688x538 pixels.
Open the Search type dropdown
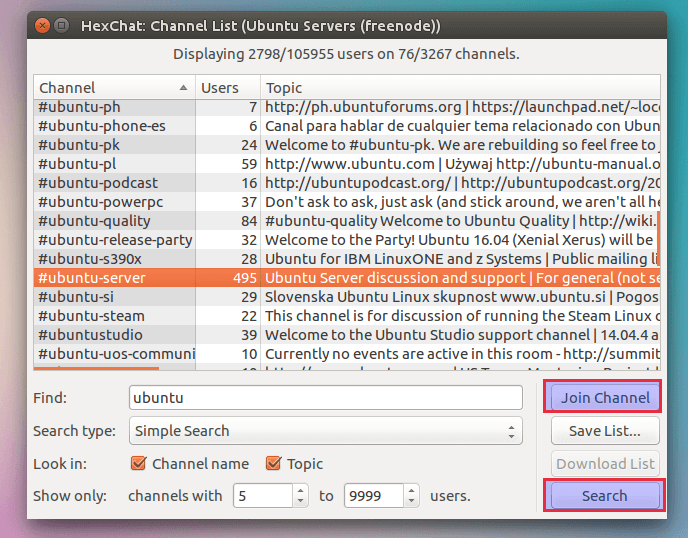(x=325, y=431)
